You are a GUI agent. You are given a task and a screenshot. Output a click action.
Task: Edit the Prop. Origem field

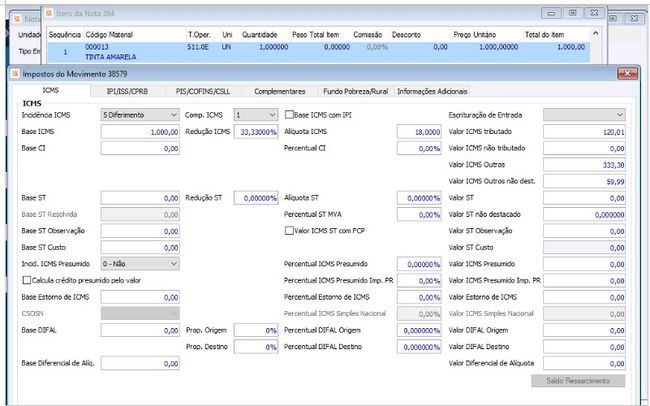click(256, 331)
